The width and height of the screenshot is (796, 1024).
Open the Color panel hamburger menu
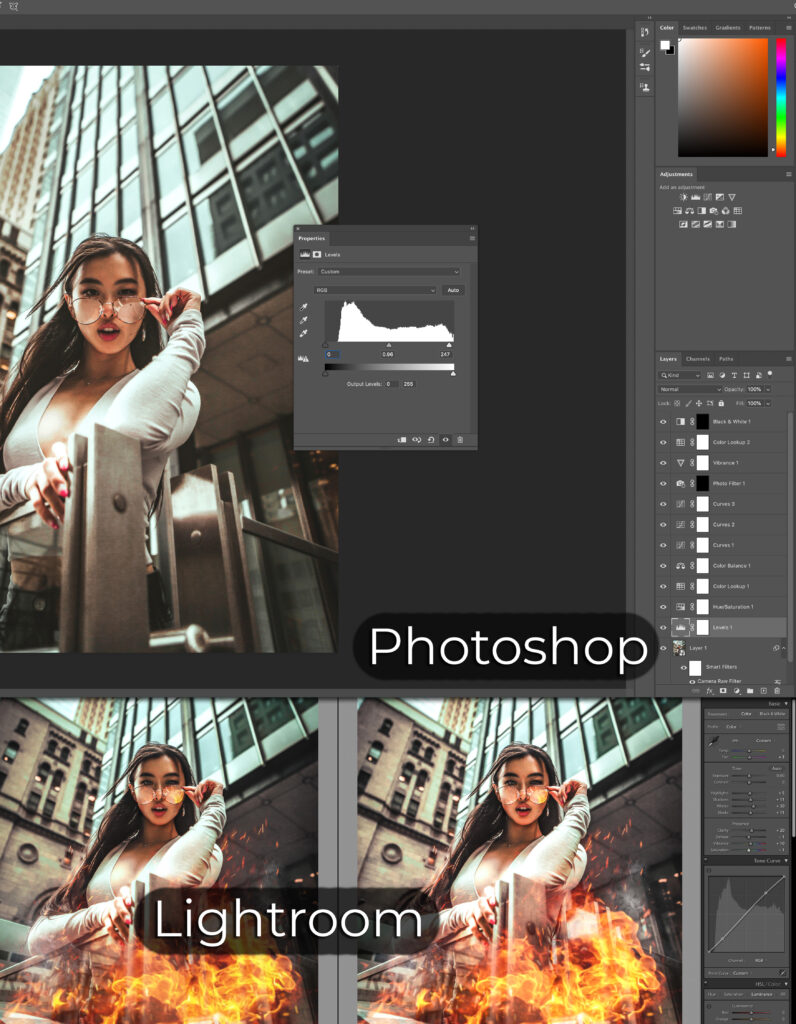click(x=789, y=28)
